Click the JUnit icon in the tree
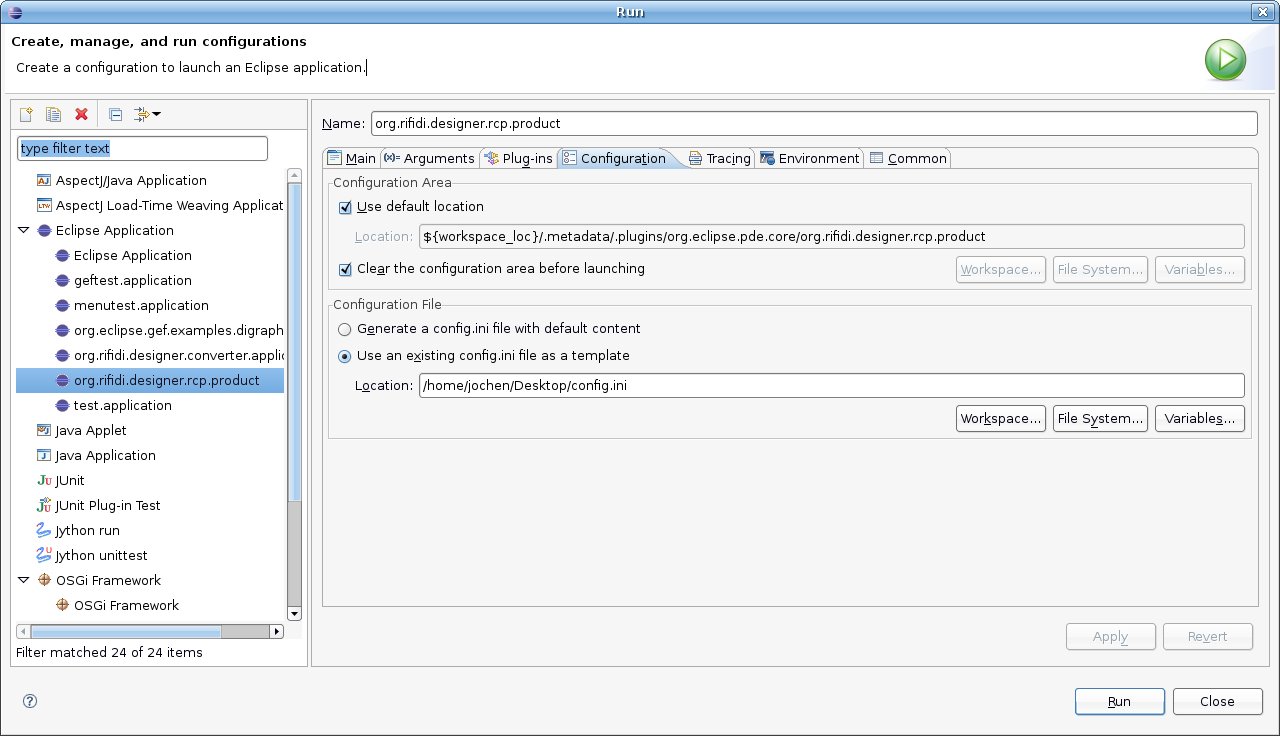The image size is (1280, 736). (x=43, y=481)
